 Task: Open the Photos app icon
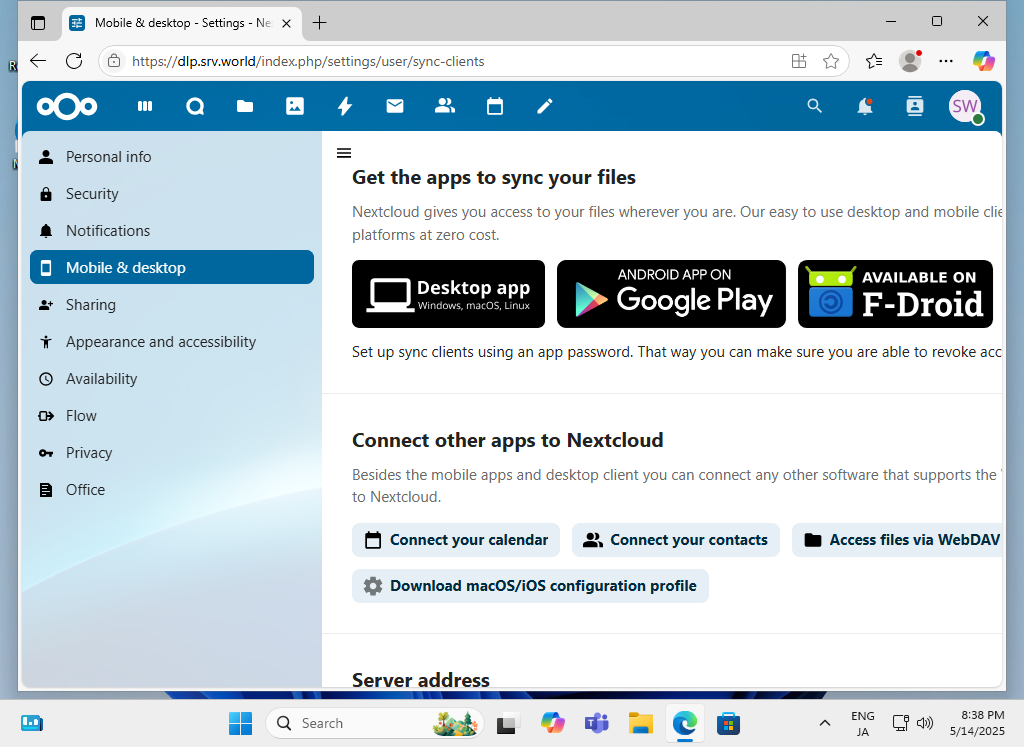click(x=295, y=106)
